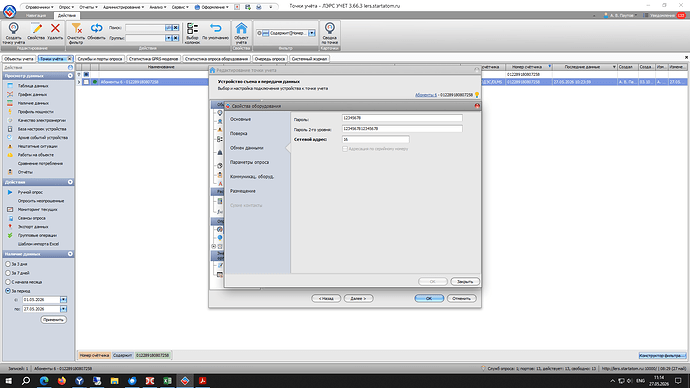Screen dimensions: 690x388
Task: Open Отчёты in sidebar
Action: click(x=25, y=172)
